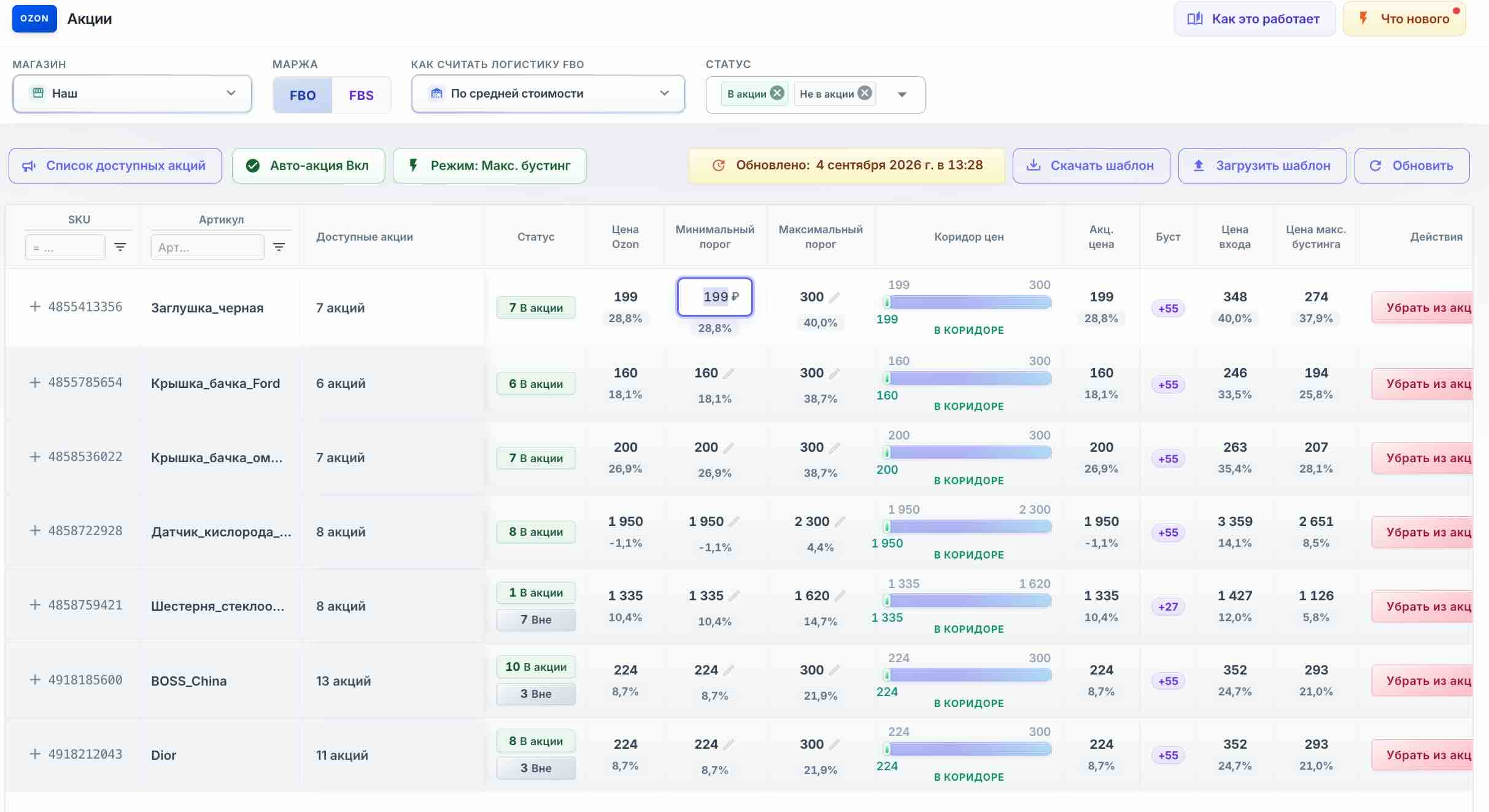Screen dimensions: 1489x812
Task: Open the Артикул column filter icon
Action: click(x=279, y=247)
